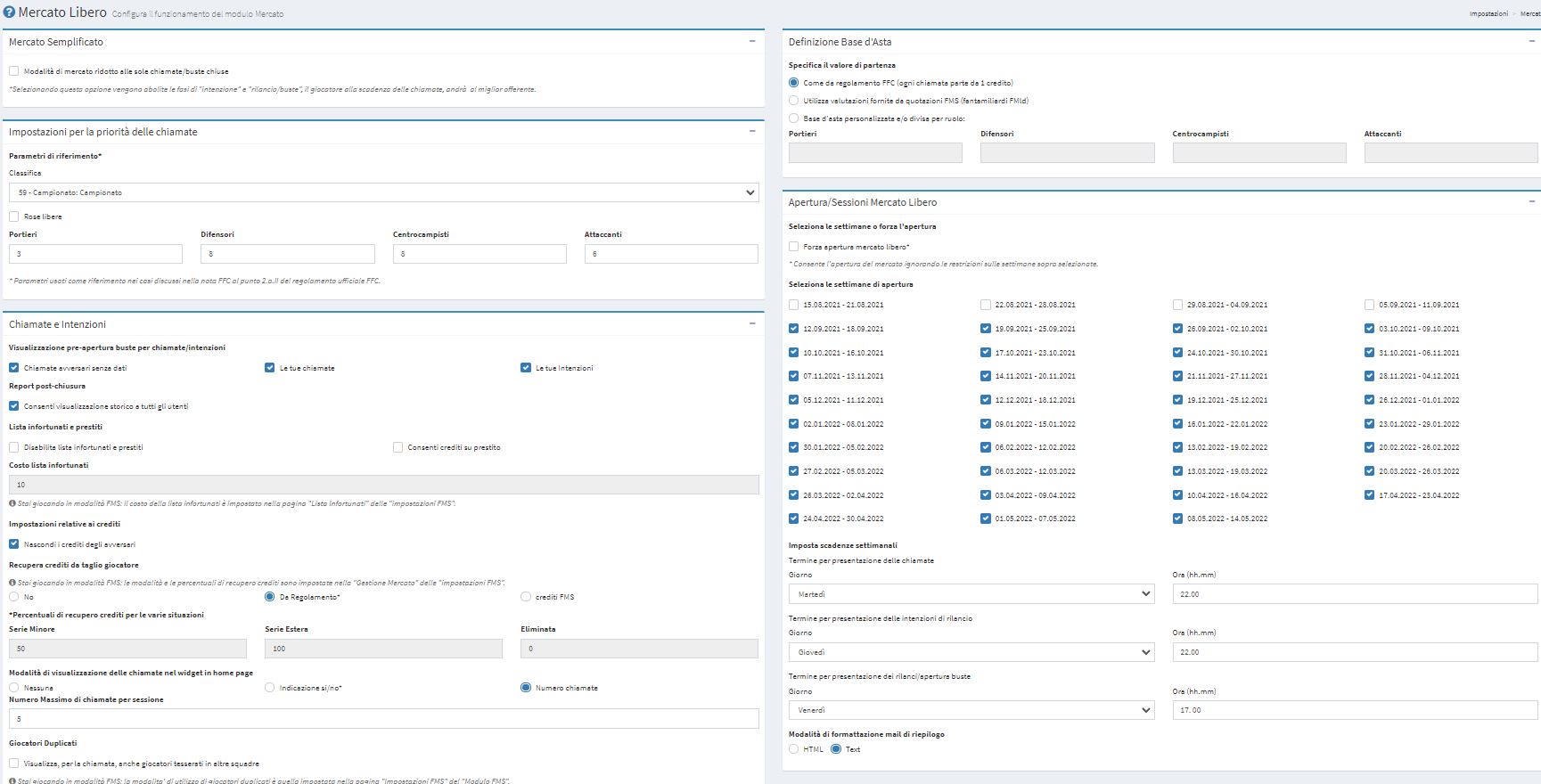The image size is (1541, 784).
Task: Select Nessuna for widget visualization mode
Action: point(14,688)
